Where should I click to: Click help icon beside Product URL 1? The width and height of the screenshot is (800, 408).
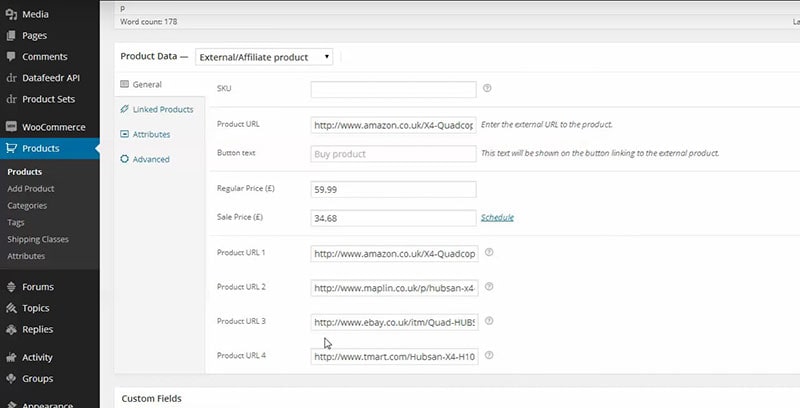tap(489, 253)
